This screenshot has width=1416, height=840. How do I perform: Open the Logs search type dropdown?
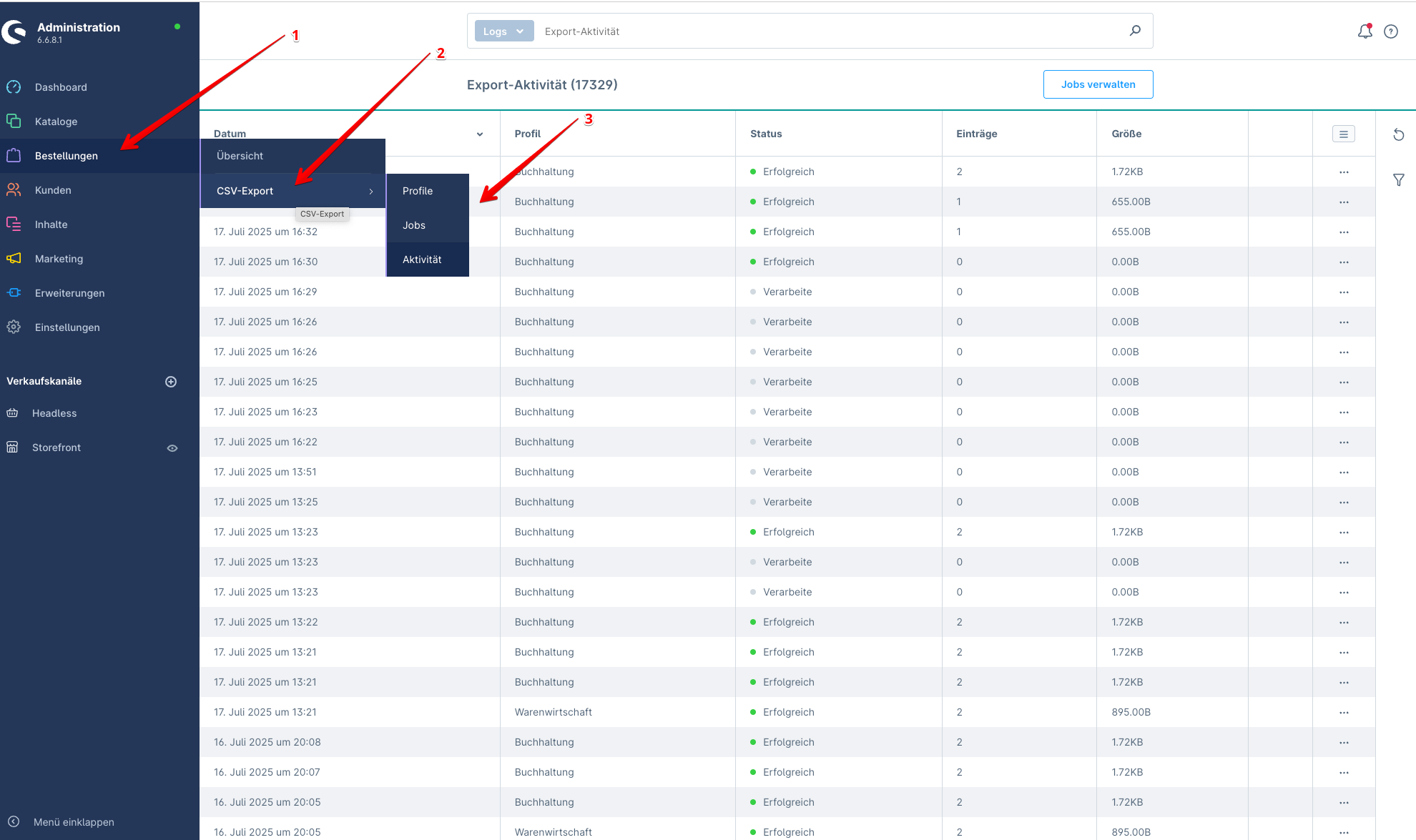[x=503, y=31]
